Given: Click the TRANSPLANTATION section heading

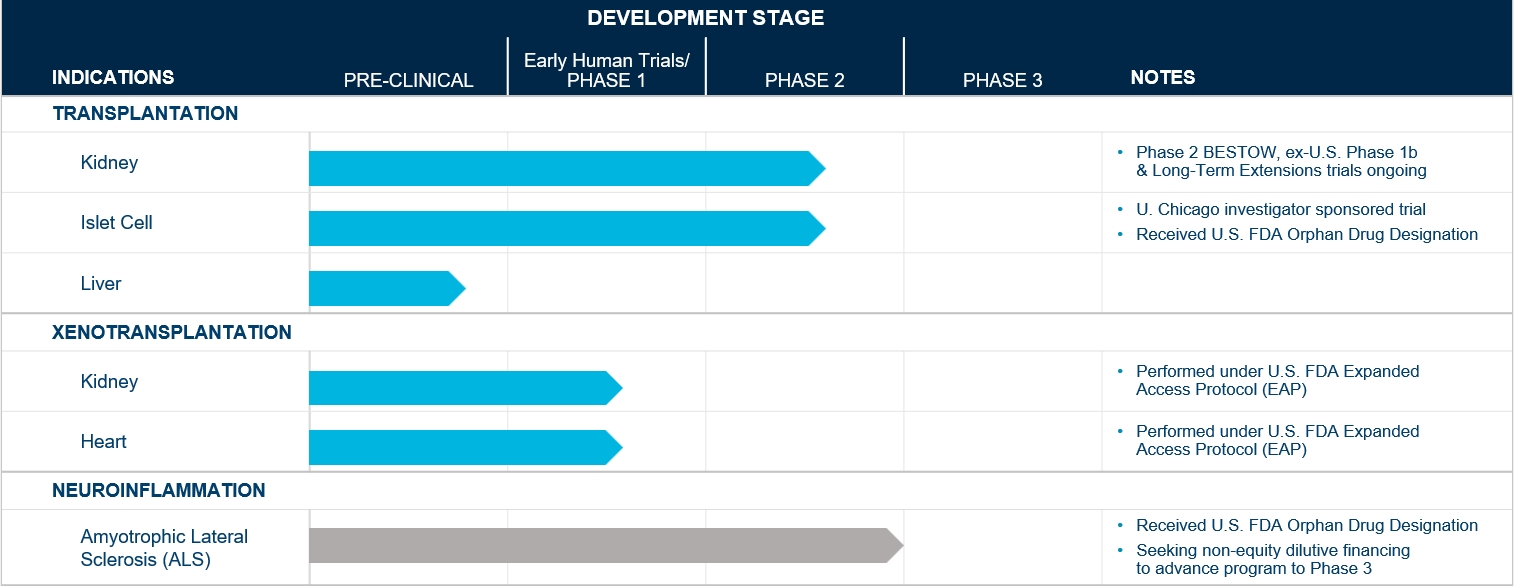Looking at the screenshot, I should tap(145, 114).
